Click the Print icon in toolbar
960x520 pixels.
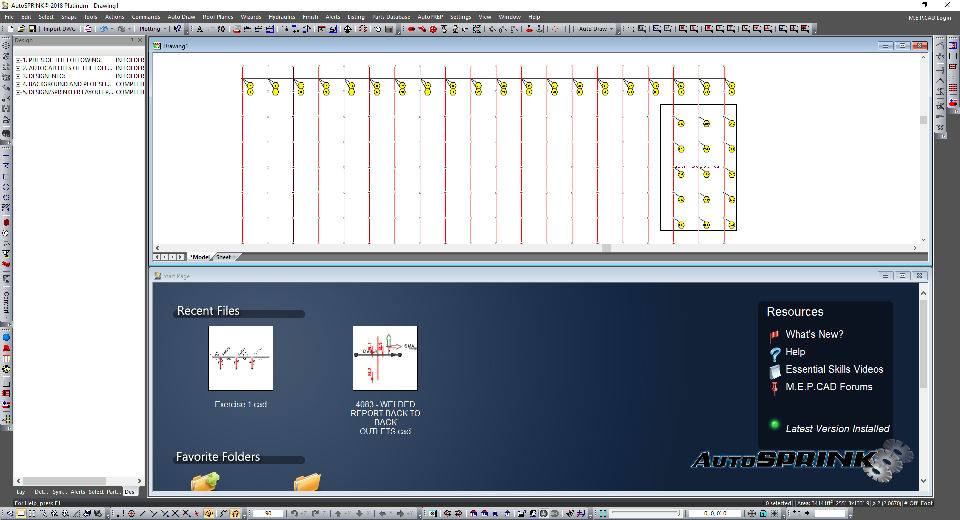tap(88, 29)
